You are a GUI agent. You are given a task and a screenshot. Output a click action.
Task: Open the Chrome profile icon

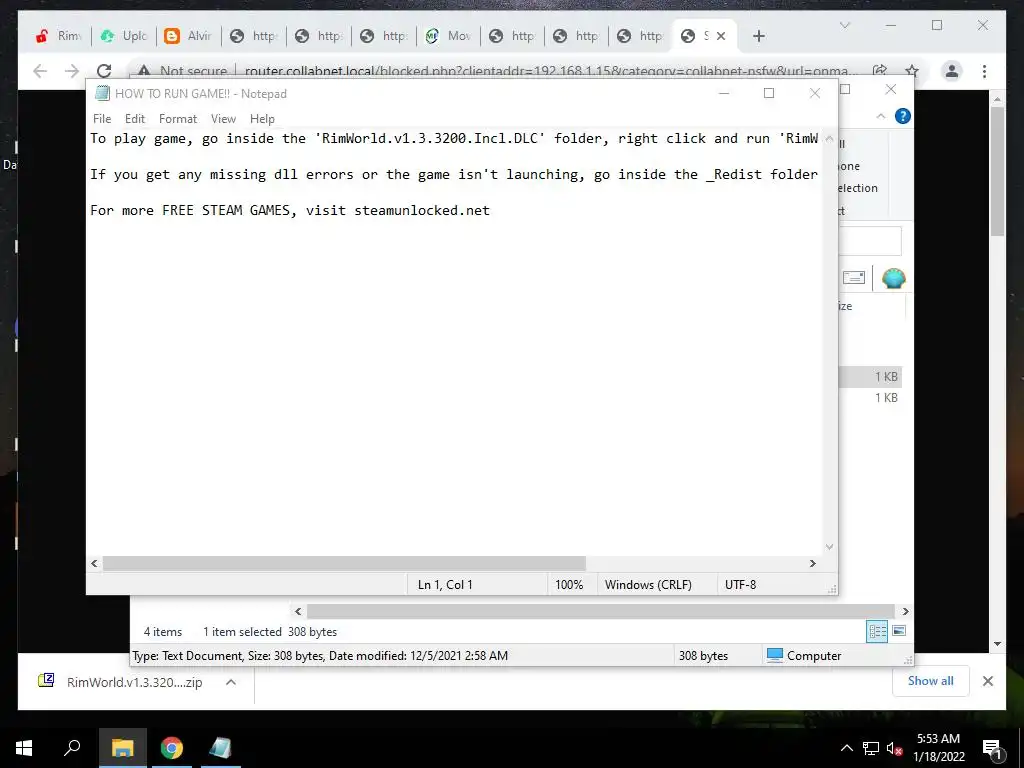952,71
